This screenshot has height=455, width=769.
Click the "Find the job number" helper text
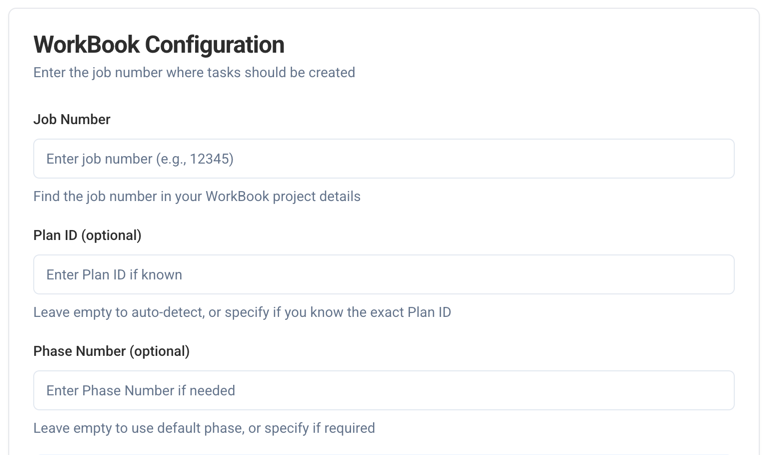196,196
